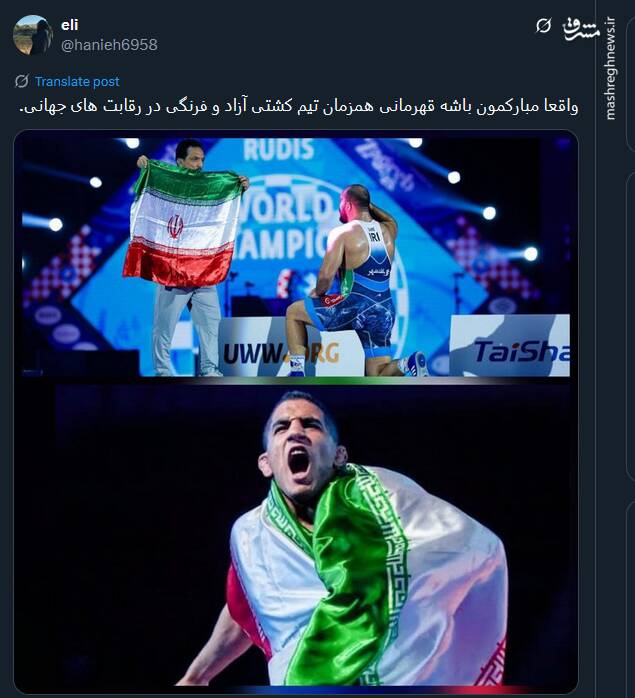Click the kneeling wrestler's blue singlet
The image size is (635, 698).
[x=364, y=289]
